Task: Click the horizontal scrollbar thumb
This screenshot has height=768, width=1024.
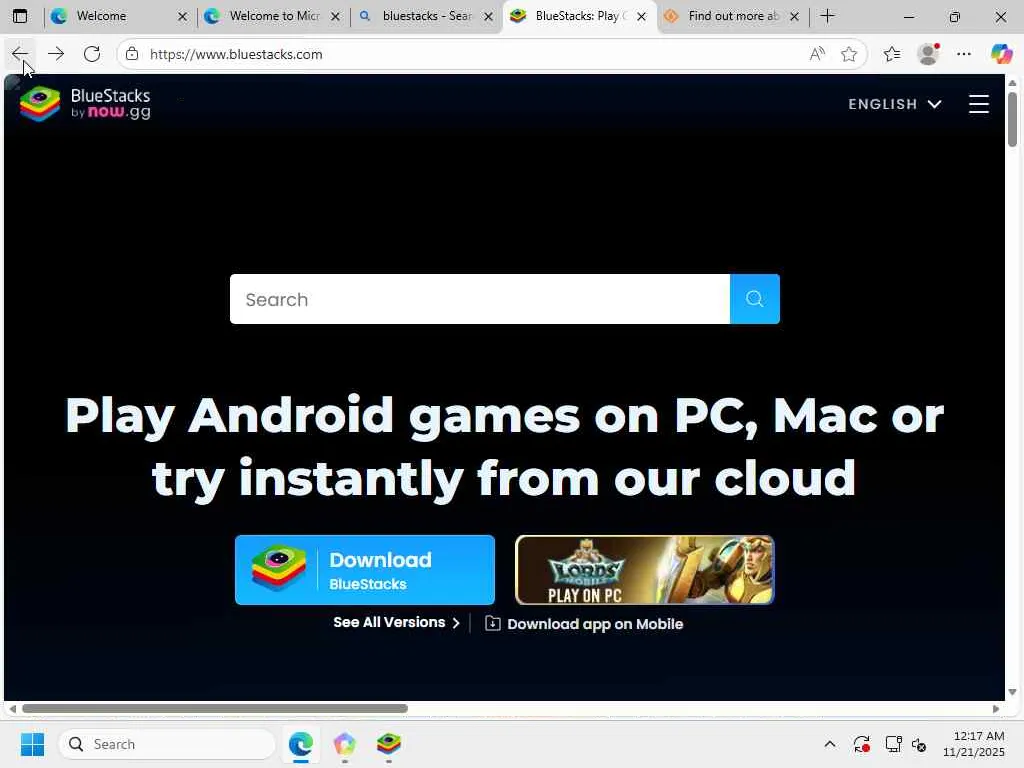Action: click(215, 709)
